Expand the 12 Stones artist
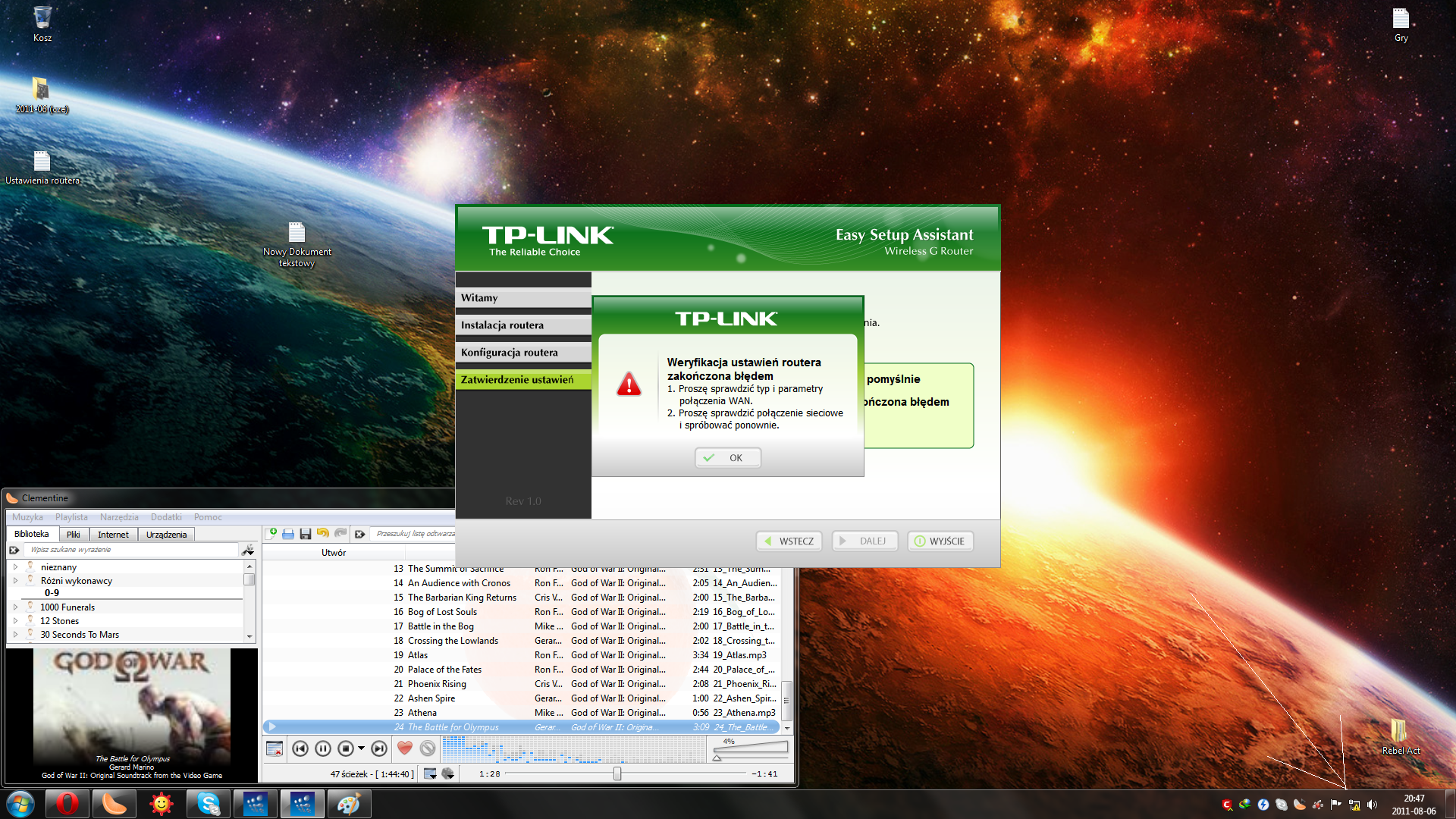Screen dimensions: 1456x819 tap(15, 620)
